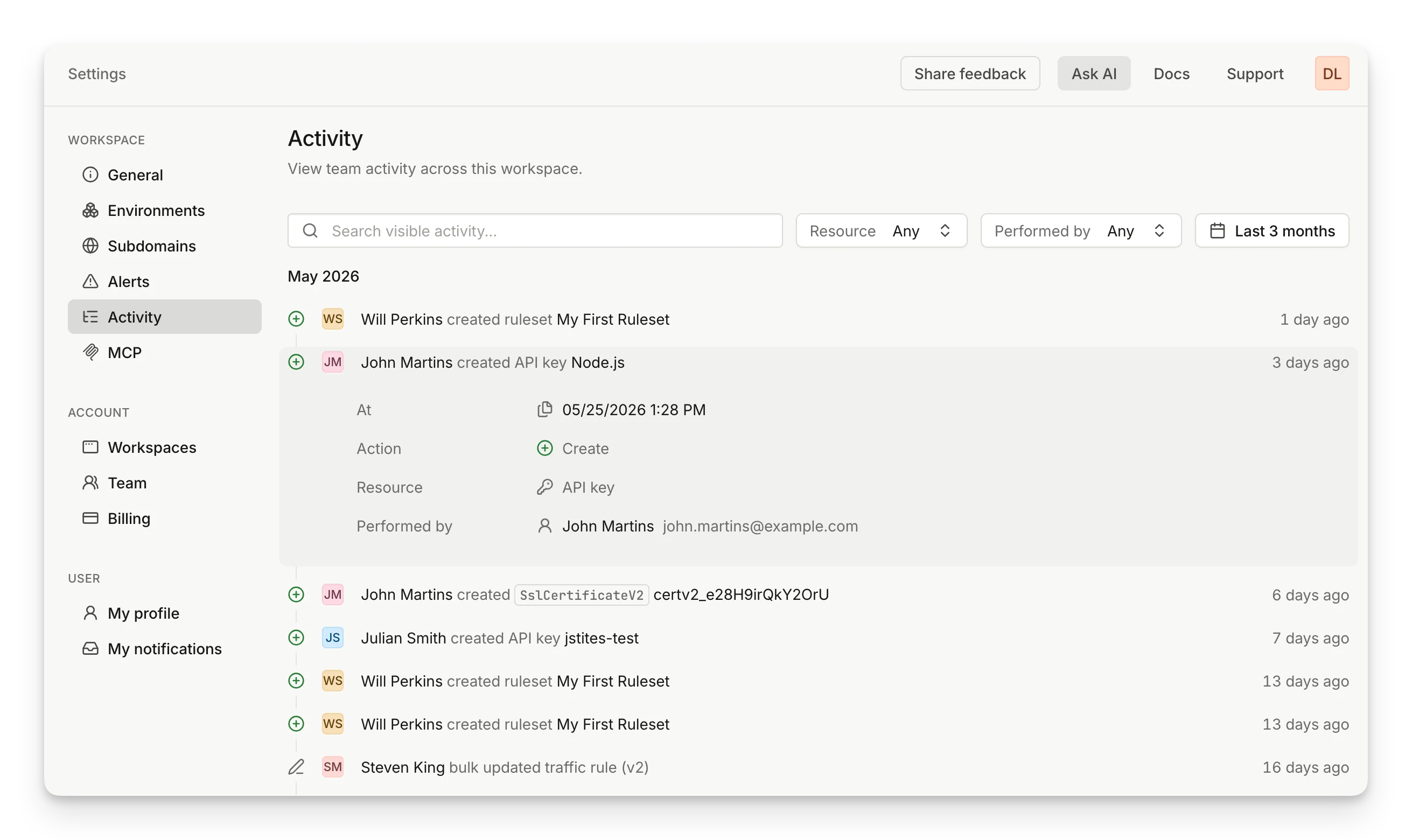Click plus icon on Node.js API key entry
The height and width of the screenshot is (840, 1412).
(296, 362)
